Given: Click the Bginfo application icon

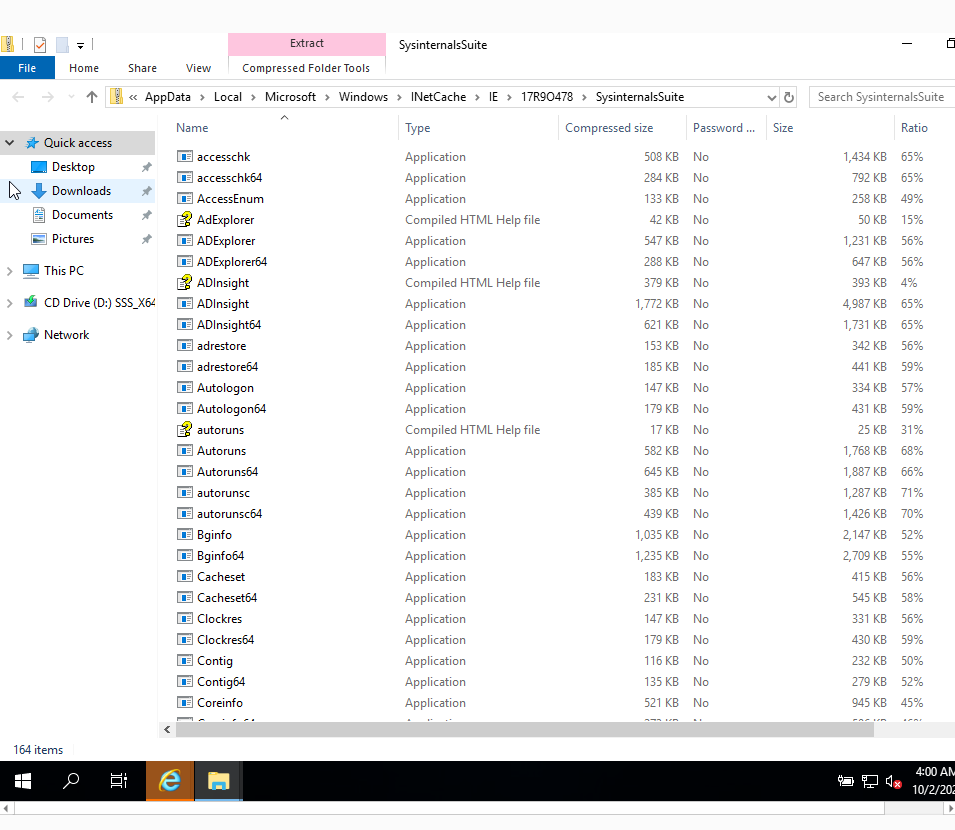Looking at the screenshot, I should pyautogui.click(x=185, y=535).
